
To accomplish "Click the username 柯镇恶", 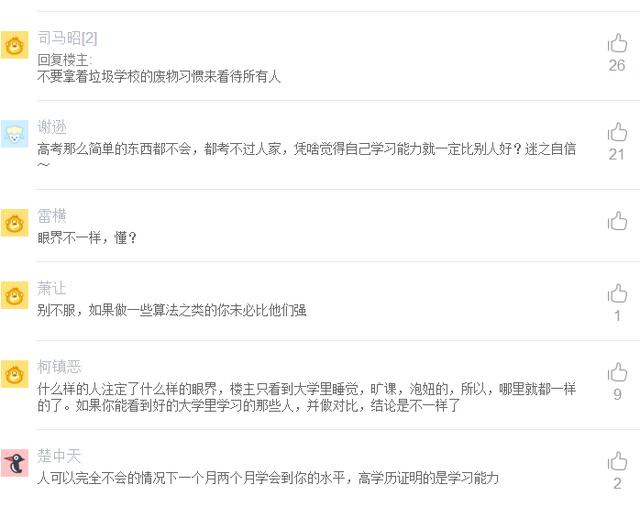I will [x=59, y=367].
